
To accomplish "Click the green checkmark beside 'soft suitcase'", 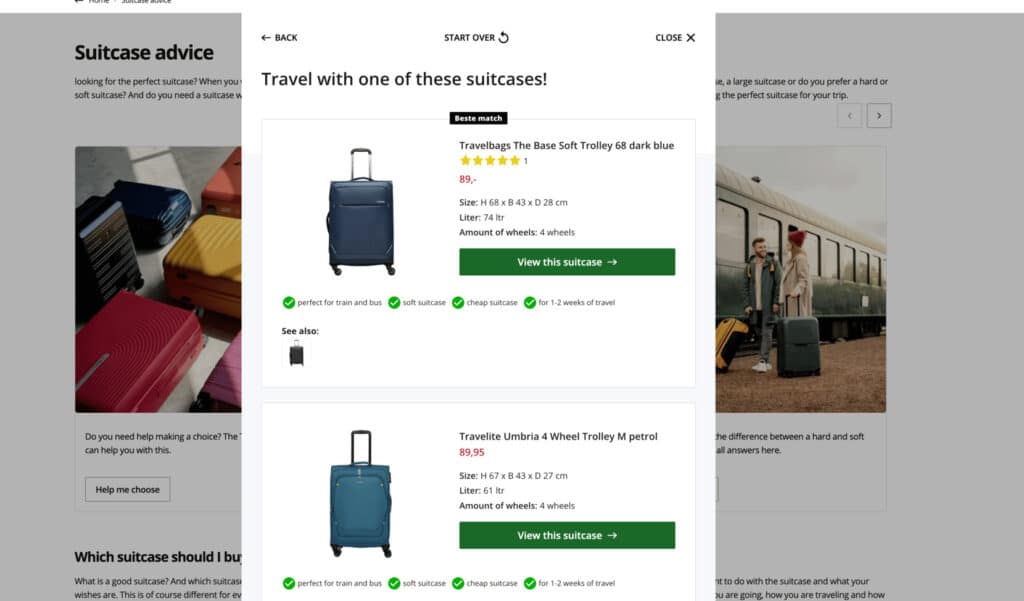I will (x=393, y=302).
